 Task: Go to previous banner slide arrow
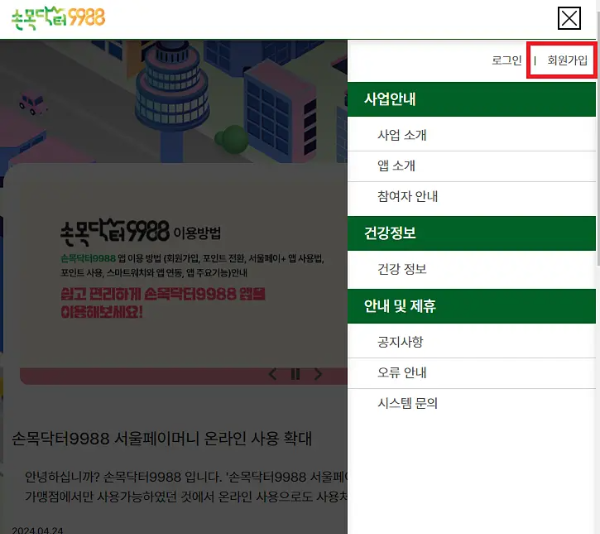click(273, 374)
